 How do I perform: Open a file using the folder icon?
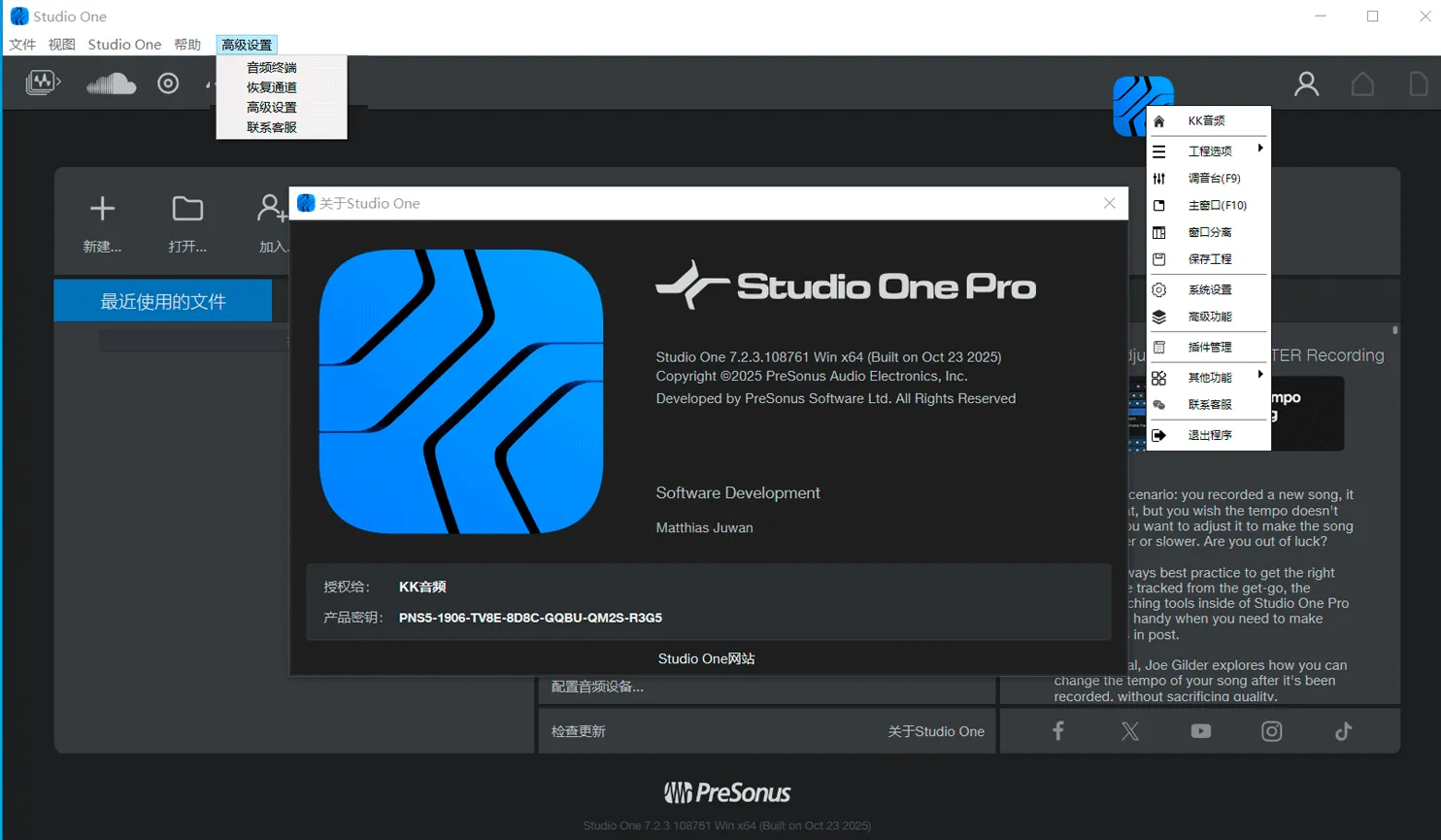pos(187,208)
